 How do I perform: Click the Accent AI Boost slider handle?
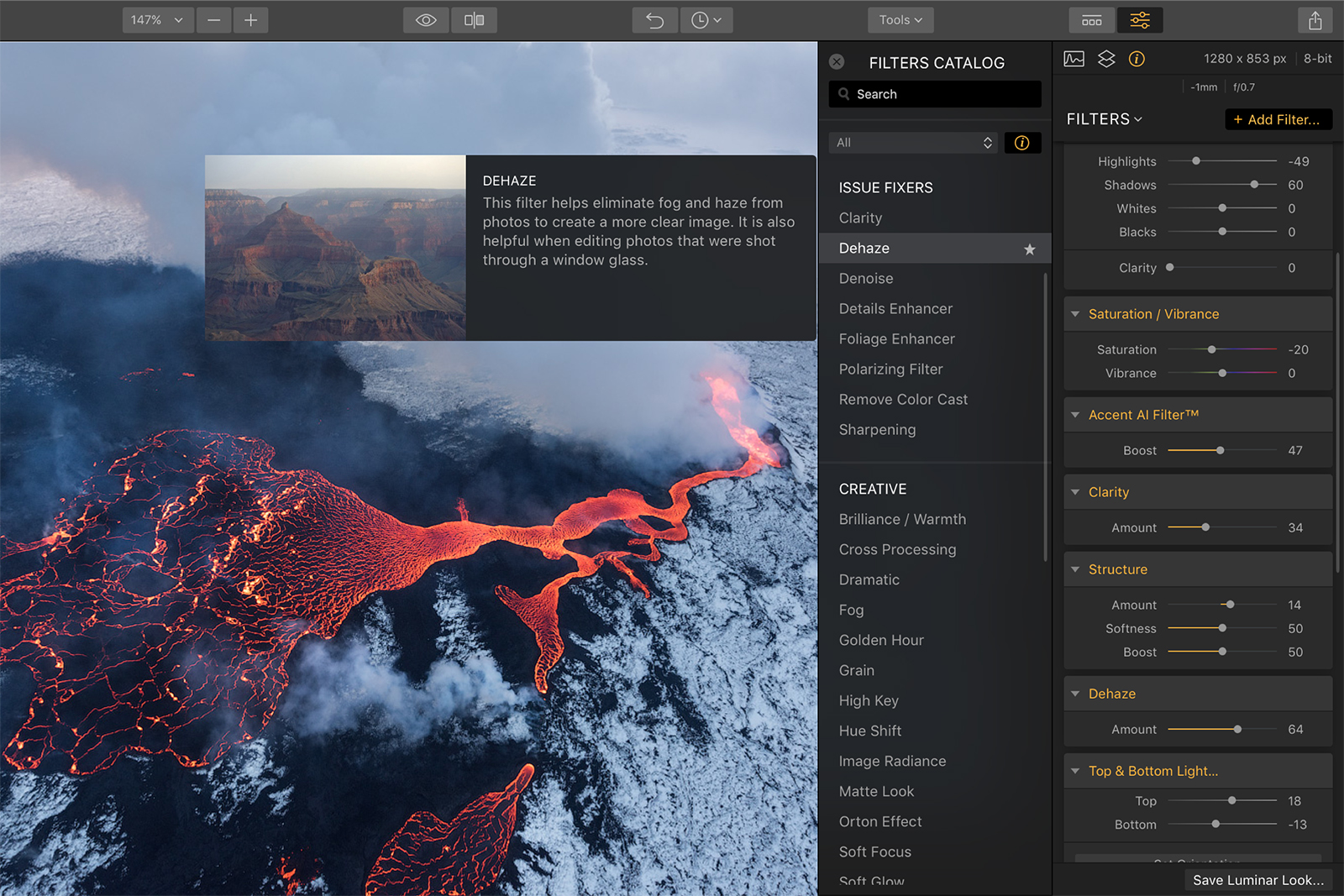1220,450
